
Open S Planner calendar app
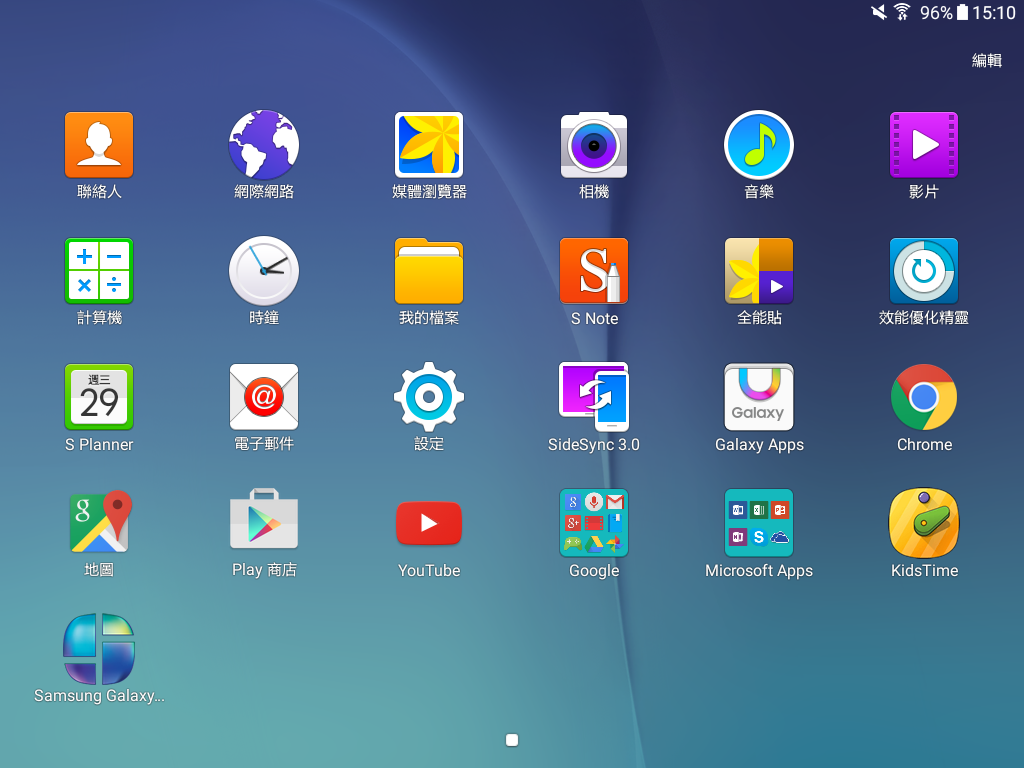click(99, 397)
